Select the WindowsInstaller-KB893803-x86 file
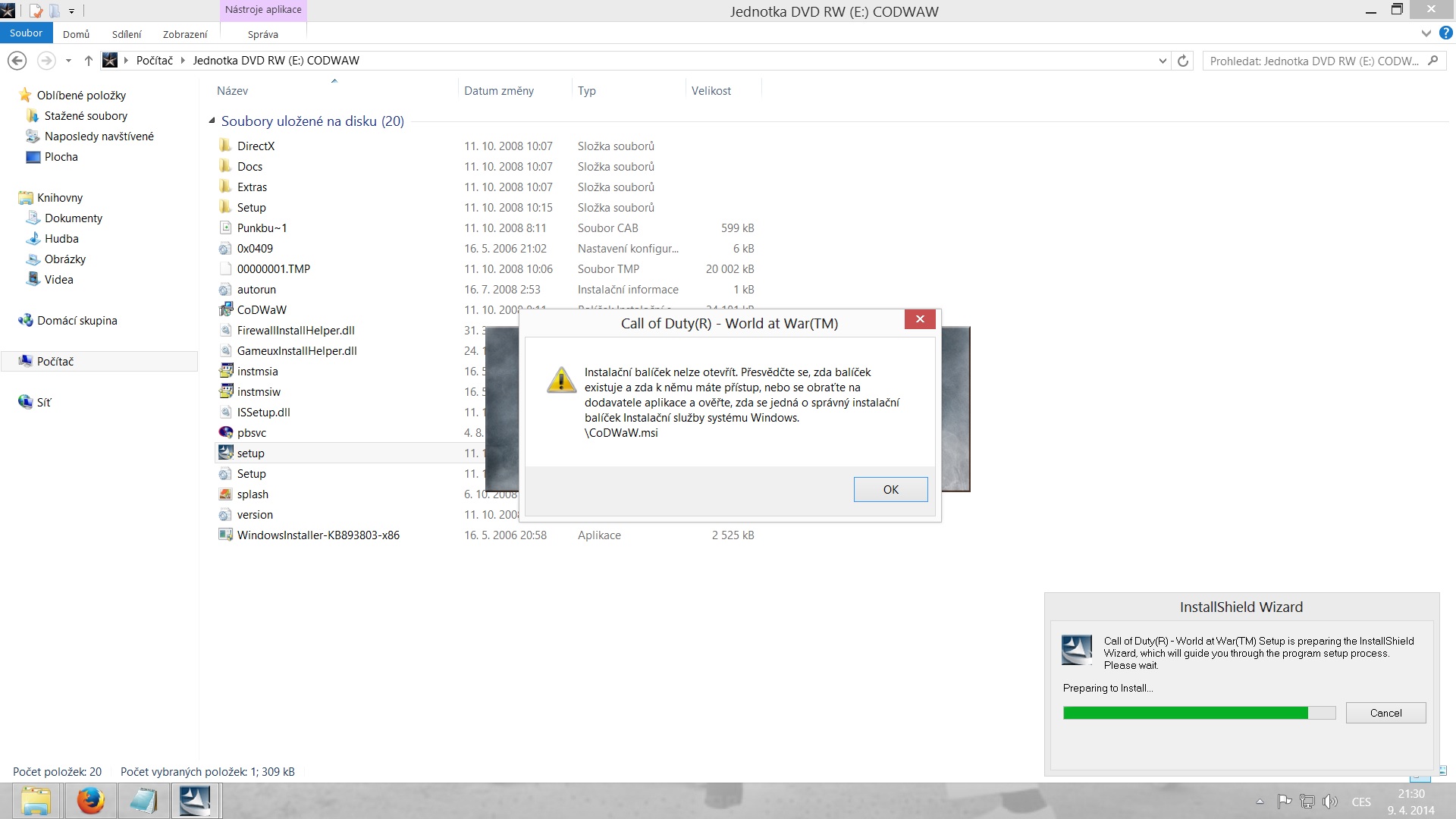This screenshot has width=1456, height=819. pos(317,535)
